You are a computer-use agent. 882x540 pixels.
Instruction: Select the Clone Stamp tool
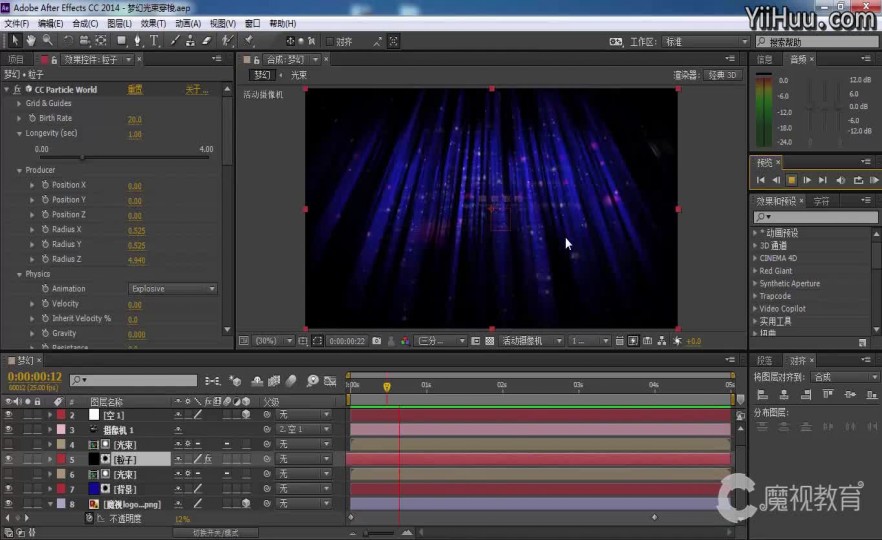191,40
